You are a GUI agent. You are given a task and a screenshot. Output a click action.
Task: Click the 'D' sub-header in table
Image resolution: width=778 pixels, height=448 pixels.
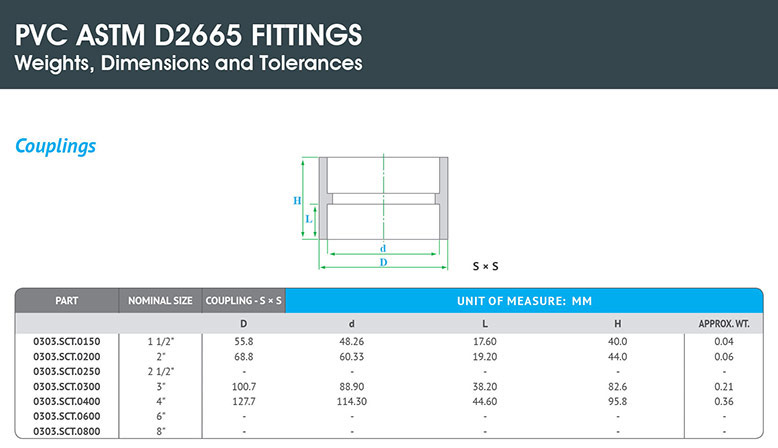click(x=244, y=324)
